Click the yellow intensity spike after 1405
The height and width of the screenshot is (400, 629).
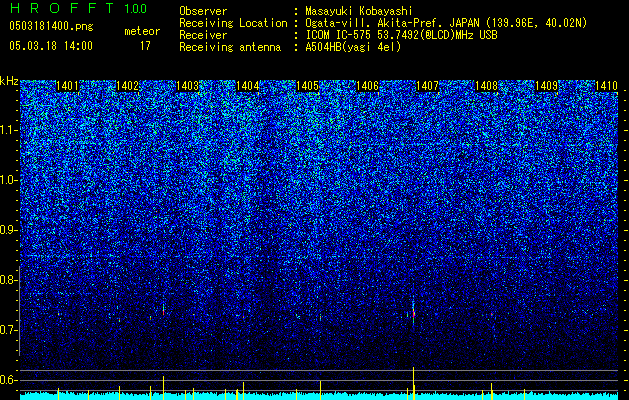coord(321,390)
